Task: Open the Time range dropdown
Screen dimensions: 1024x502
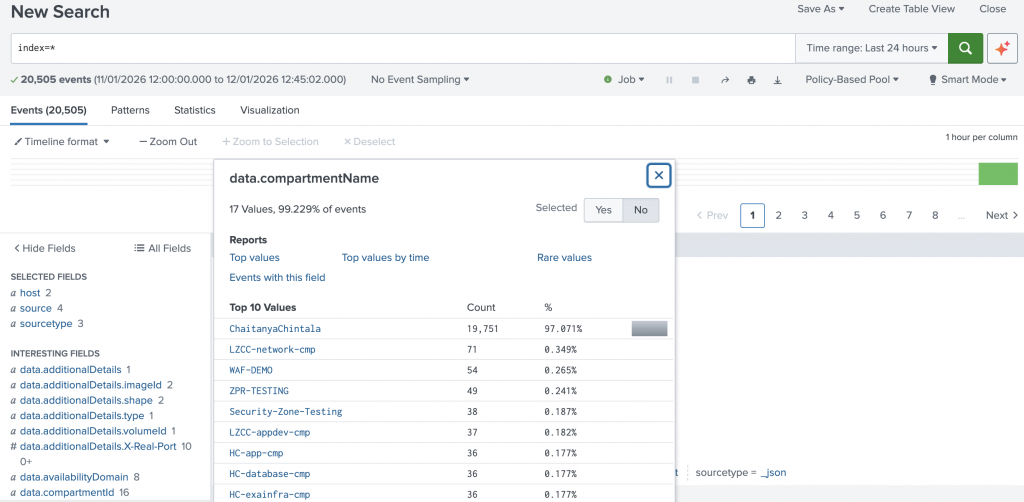Action: tap(871, 48)
